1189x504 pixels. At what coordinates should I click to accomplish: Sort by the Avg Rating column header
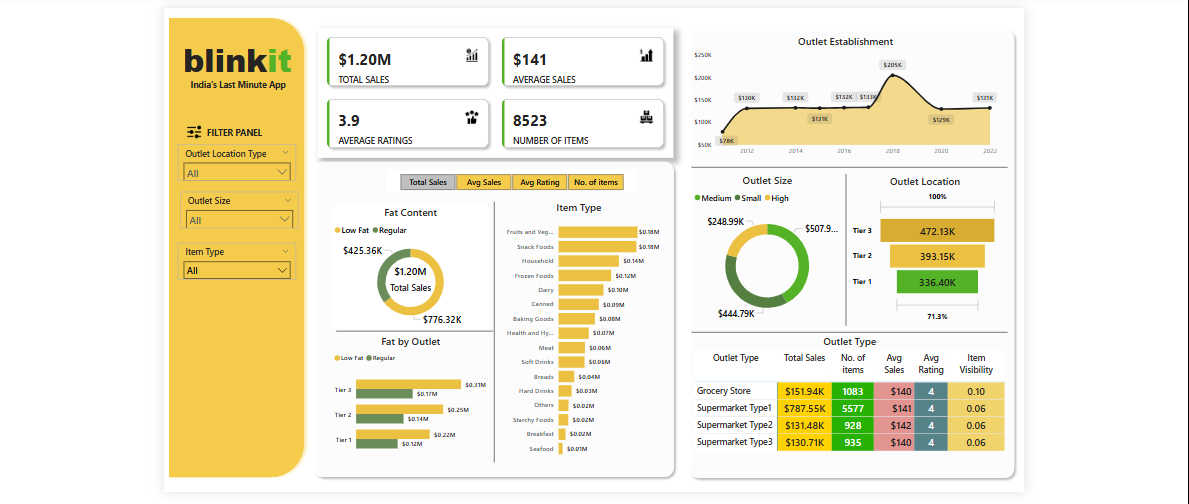click(x=930, y=364)
